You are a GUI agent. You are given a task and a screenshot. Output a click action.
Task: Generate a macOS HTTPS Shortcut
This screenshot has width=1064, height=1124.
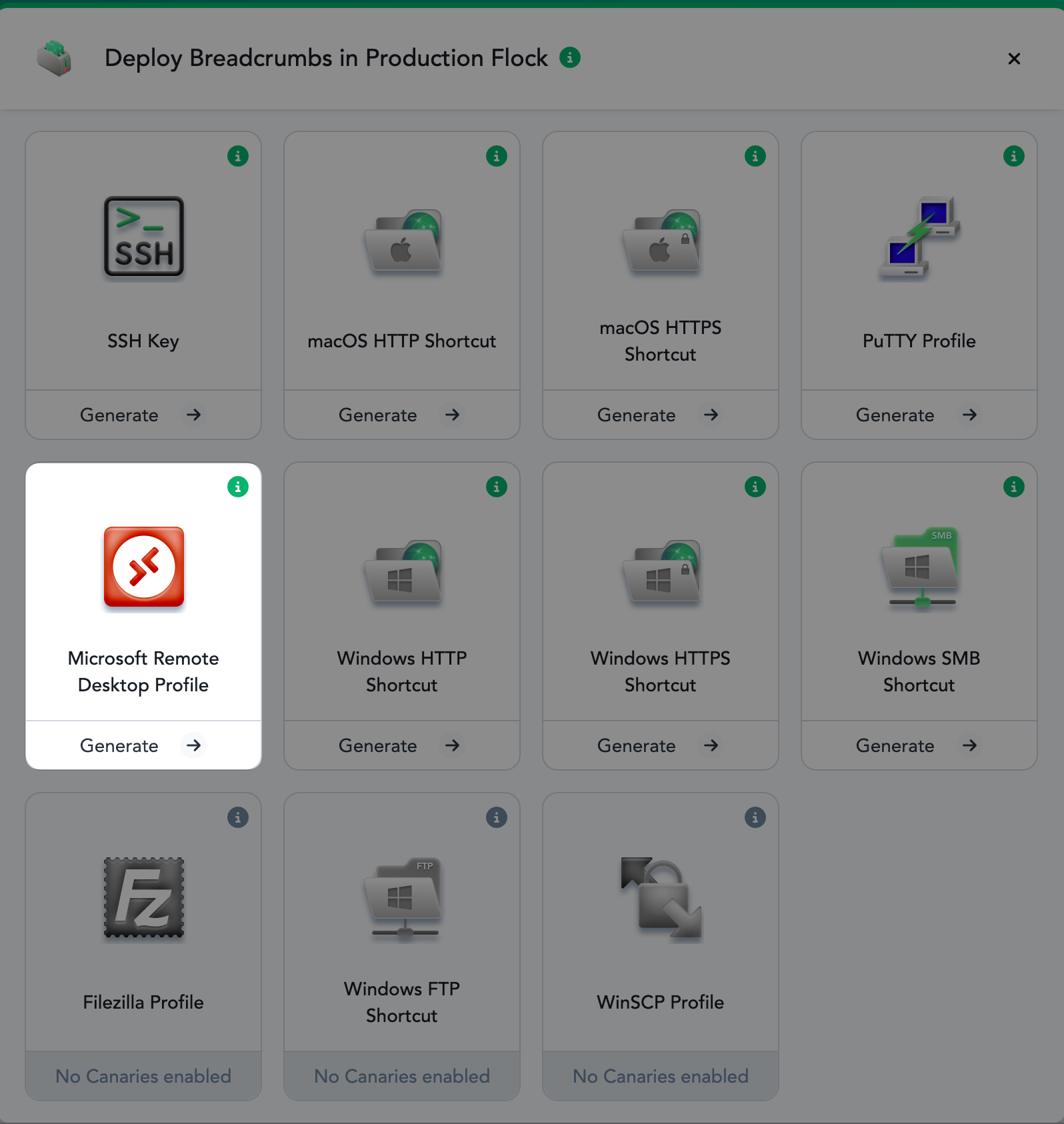tap(661, 415)
